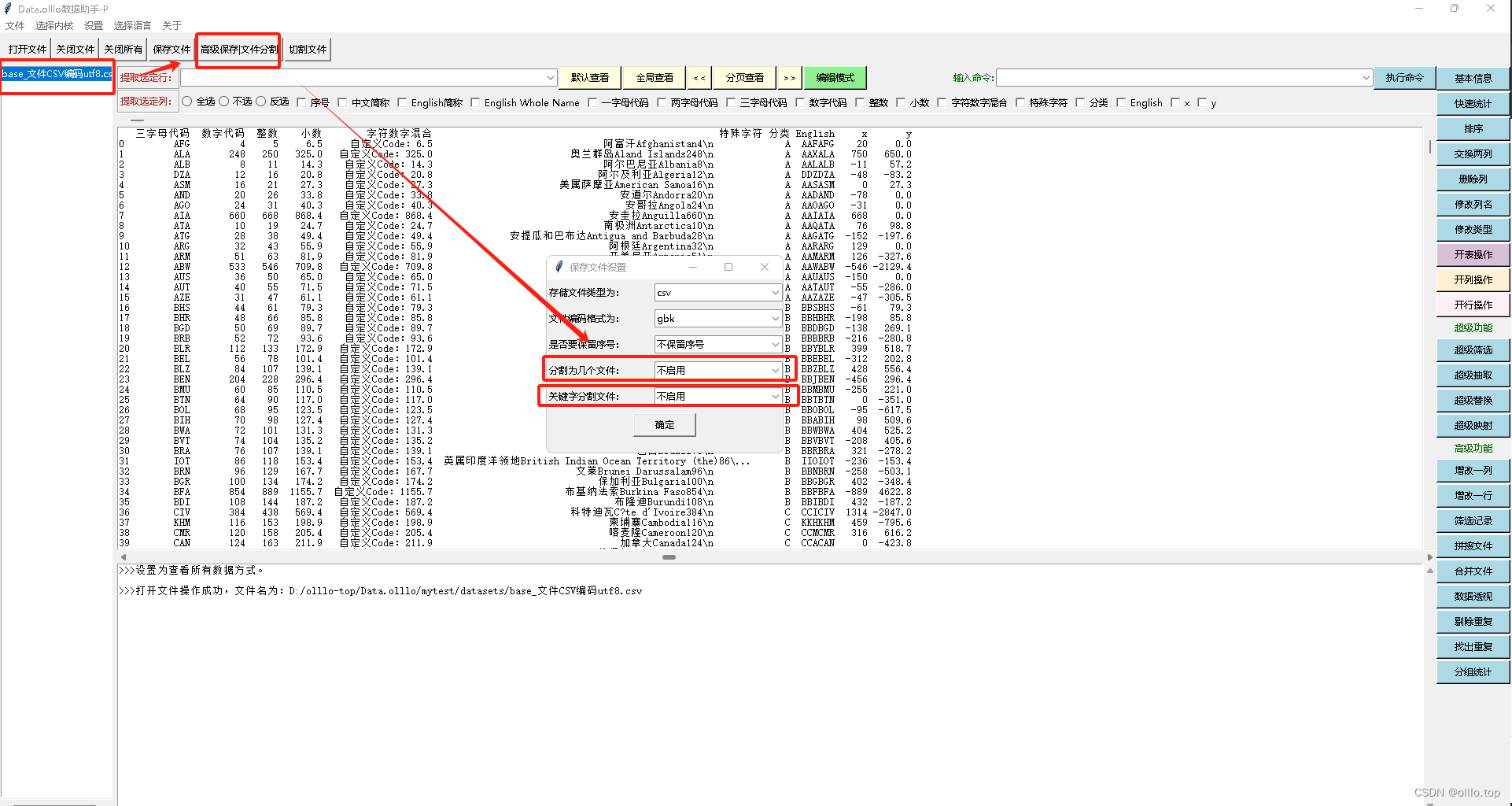The width and height of the screenshot is (1512, 806).
Task: Open the 设置 menu
Action: (93, 25)
